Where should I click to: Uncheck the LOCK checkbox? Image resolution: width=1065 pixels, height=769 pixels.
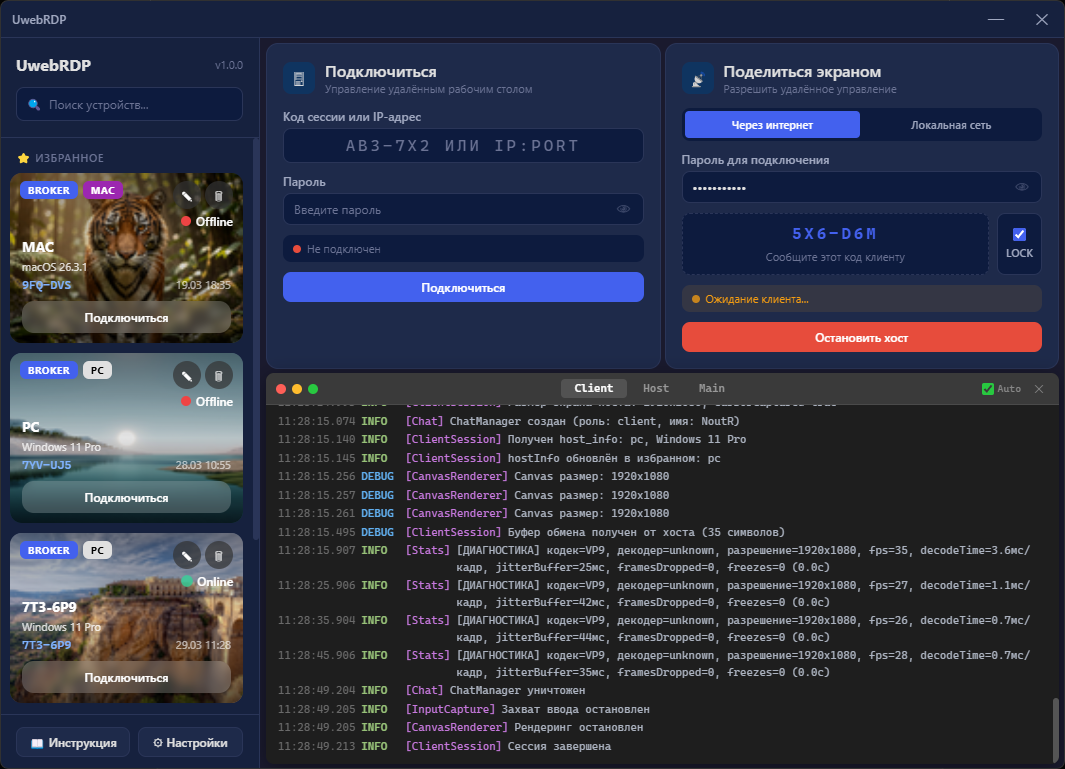(x=1018, y=236)
